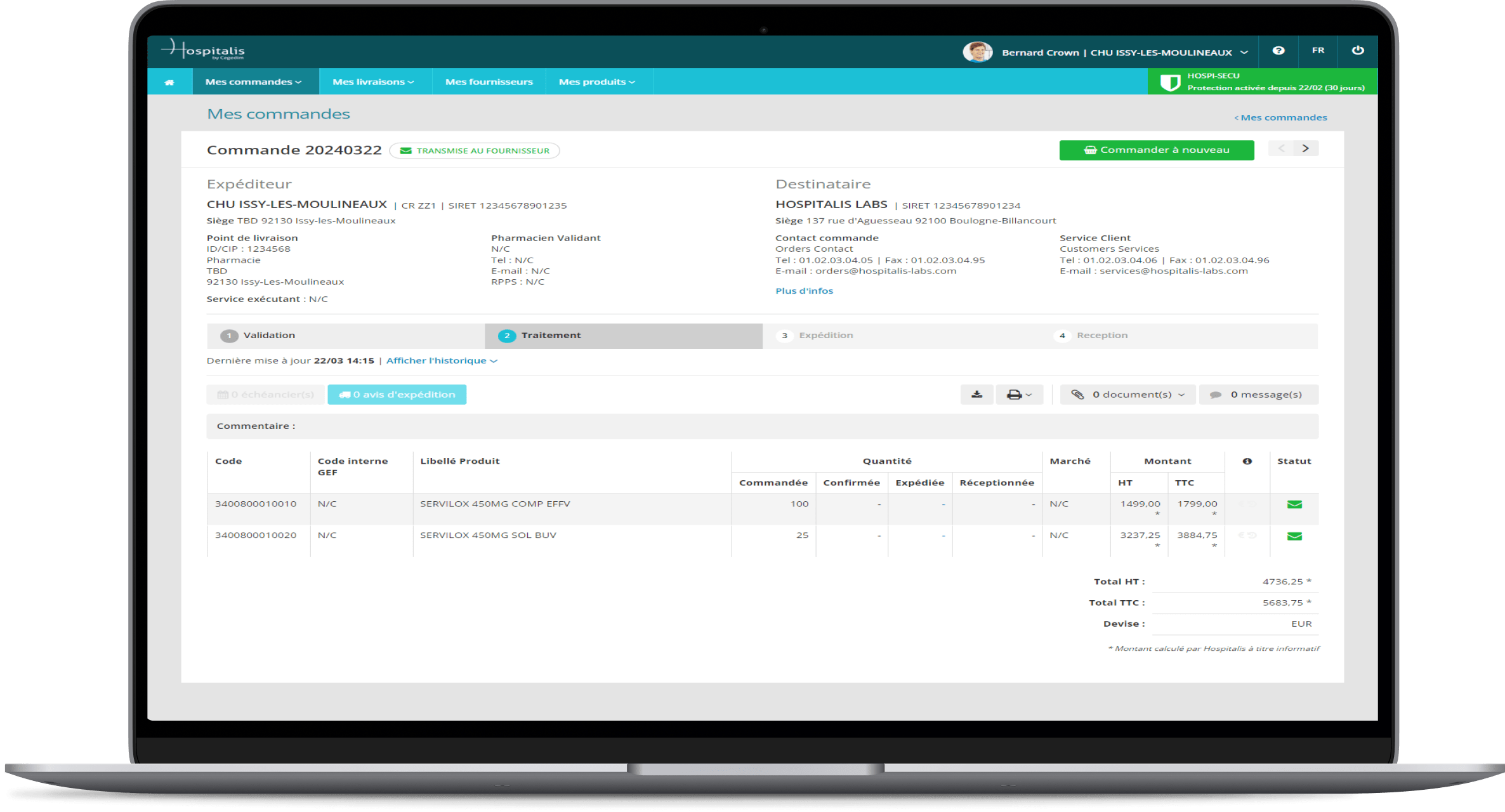Image resolution: width=1505 pixels, height=812 pixels.
Task: Click services@hospitalis-labs.com email
Action: pos(1174,271)
